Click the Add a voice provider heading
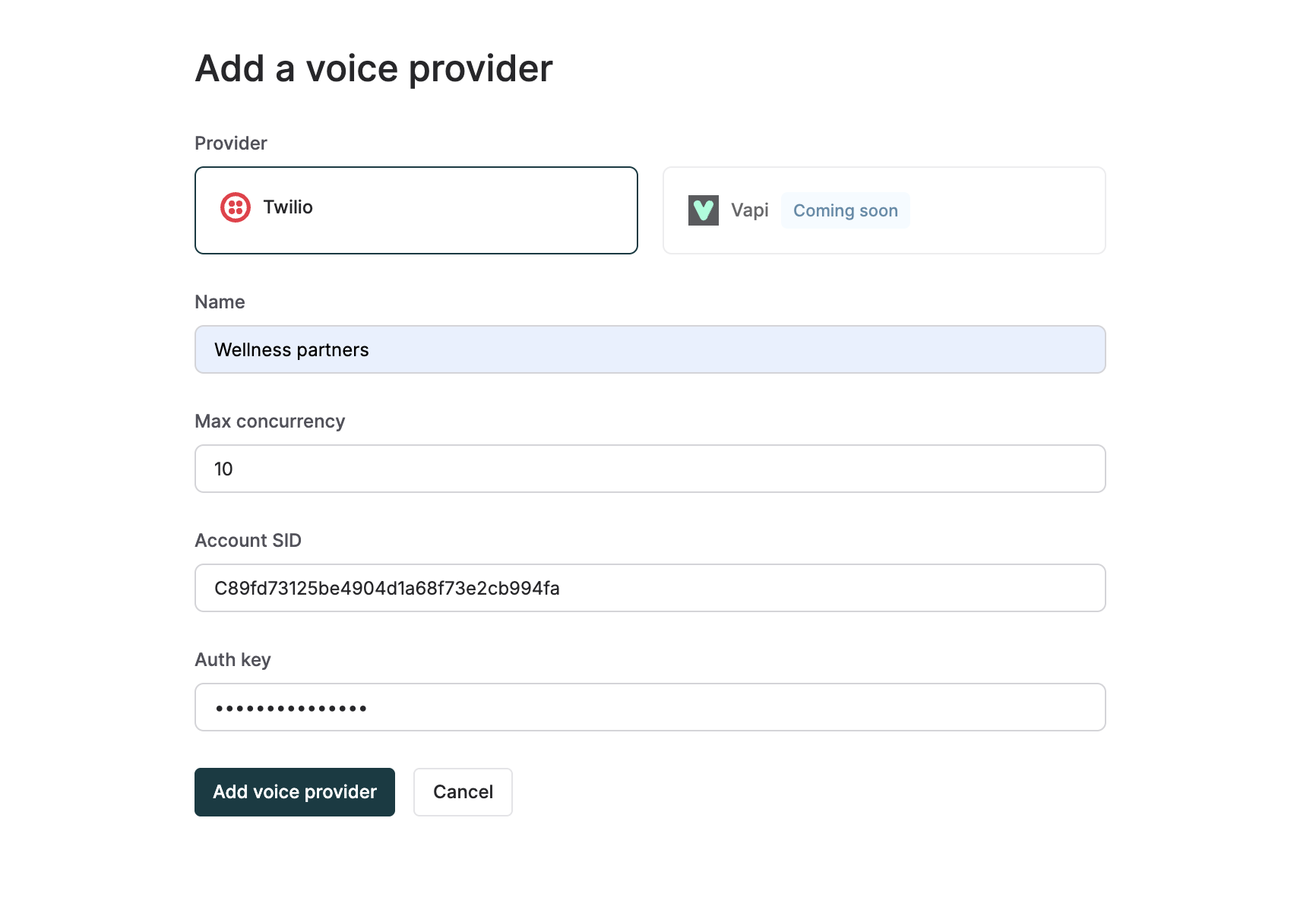The height and width of the screenshot is (919, 1316). [x=374, y=68]
